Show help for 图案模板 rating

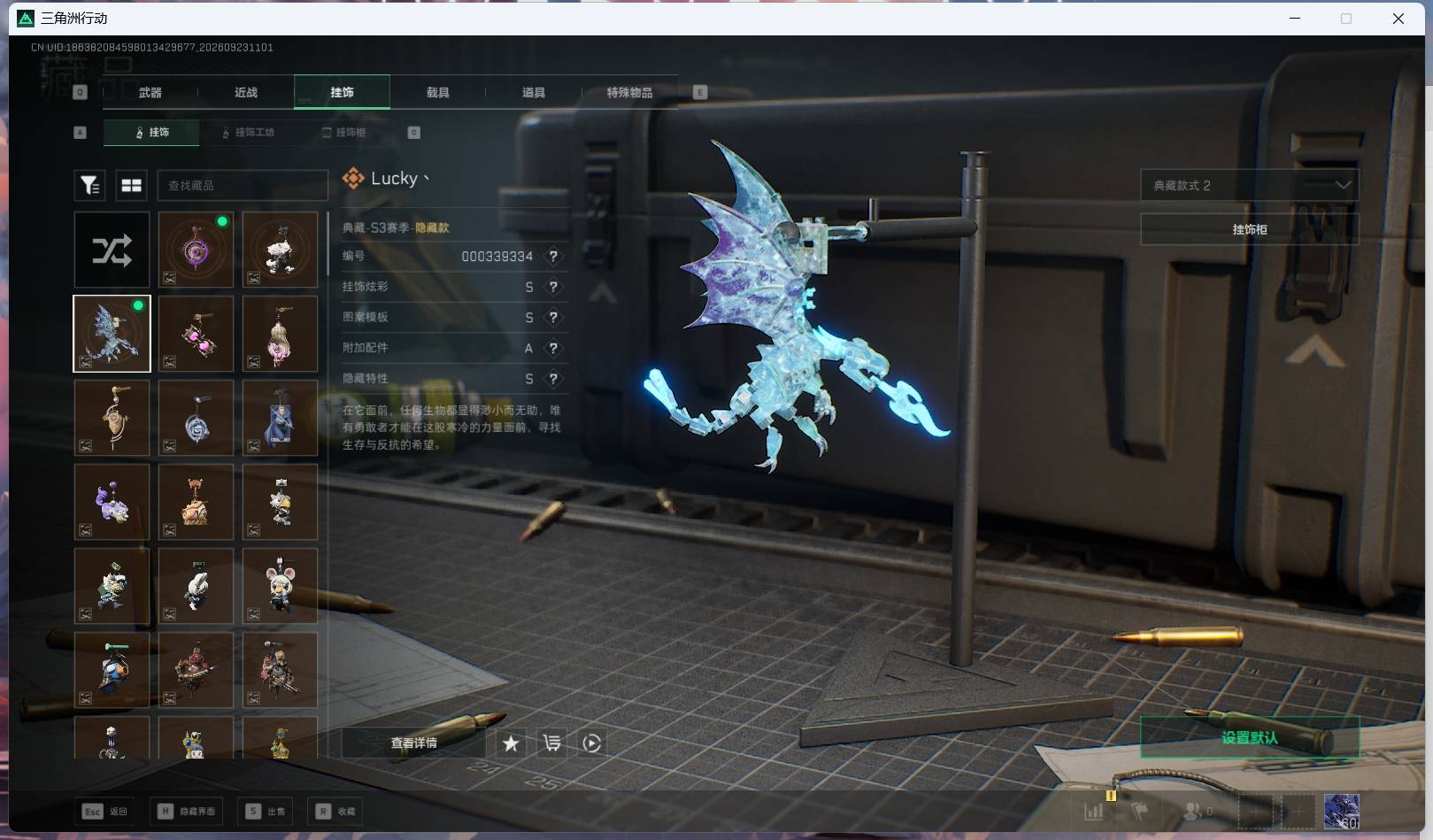pyautogui.click(x=553, y=318)
